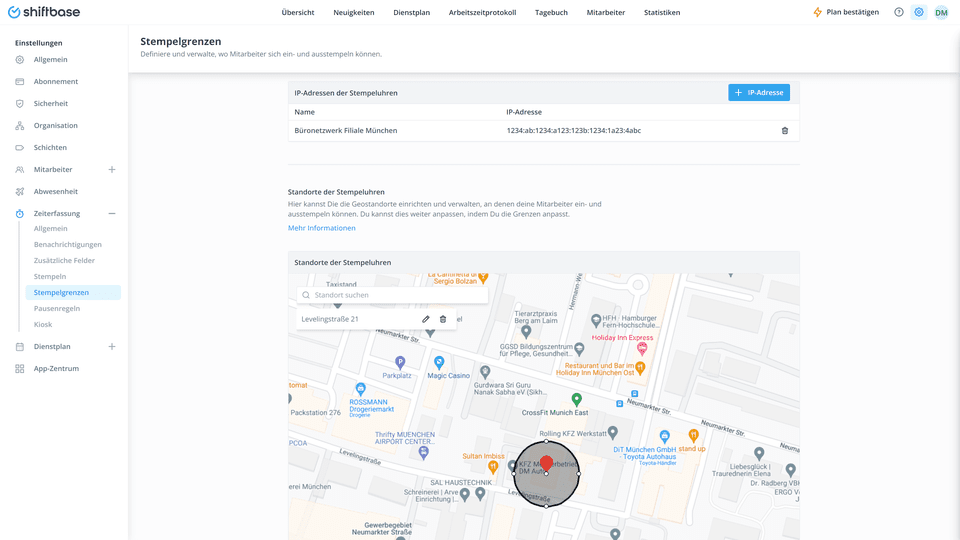Open the Tagebuch menu
The width and height of the screenshot is (960, 540).
tap(551, 12)
